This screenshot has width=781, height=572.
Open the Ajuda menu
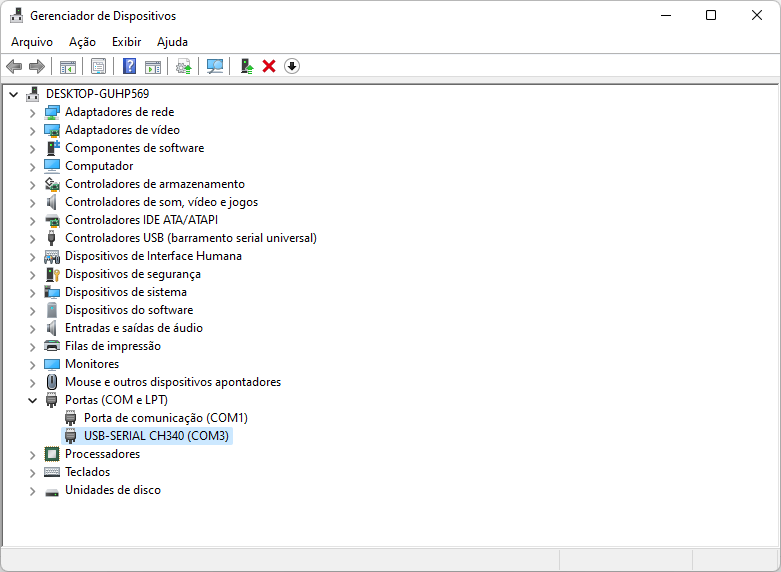(172, 42)
